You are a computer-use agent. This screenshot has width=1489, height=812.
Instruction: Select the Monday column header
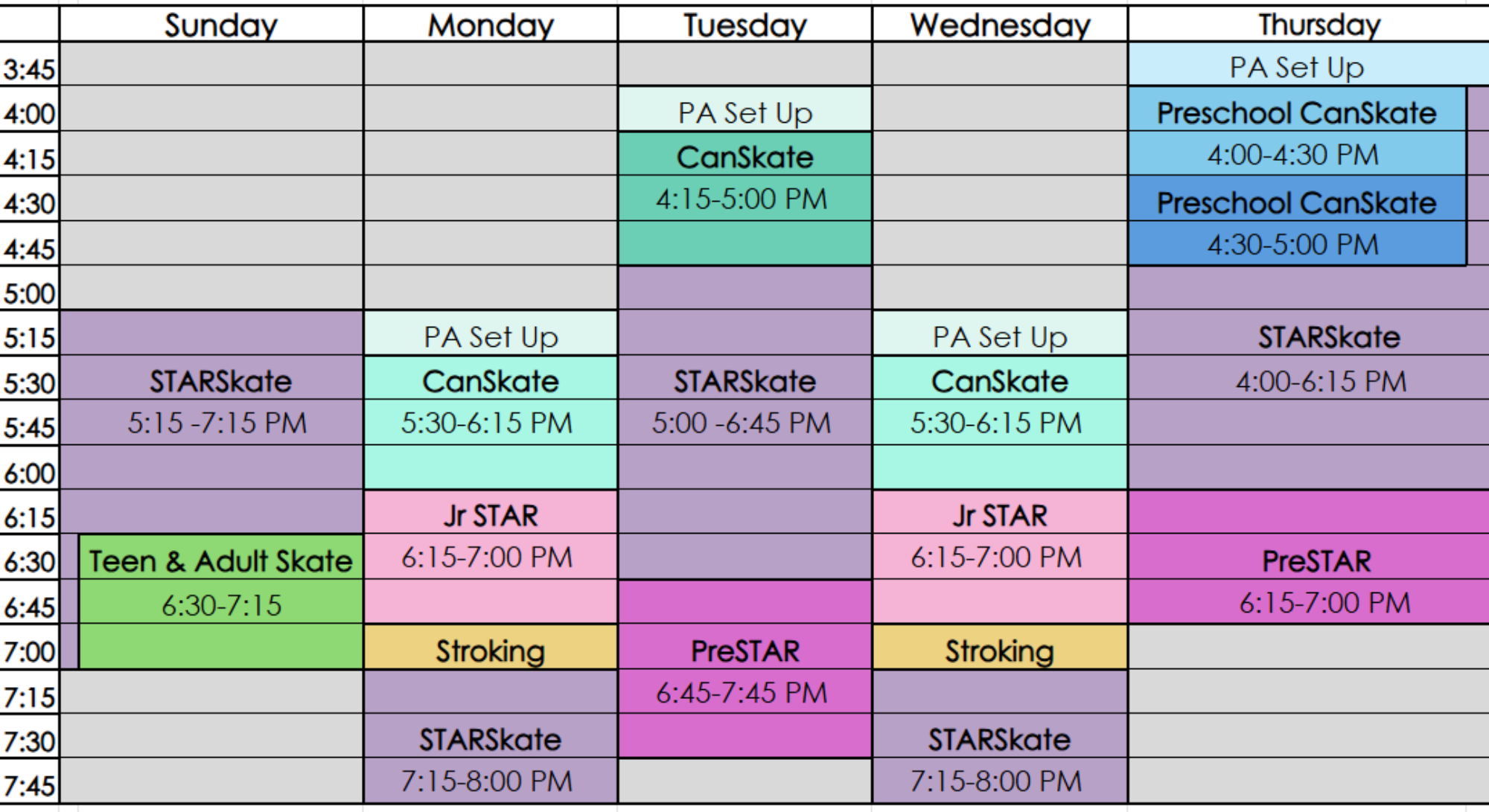coord(491,25)
